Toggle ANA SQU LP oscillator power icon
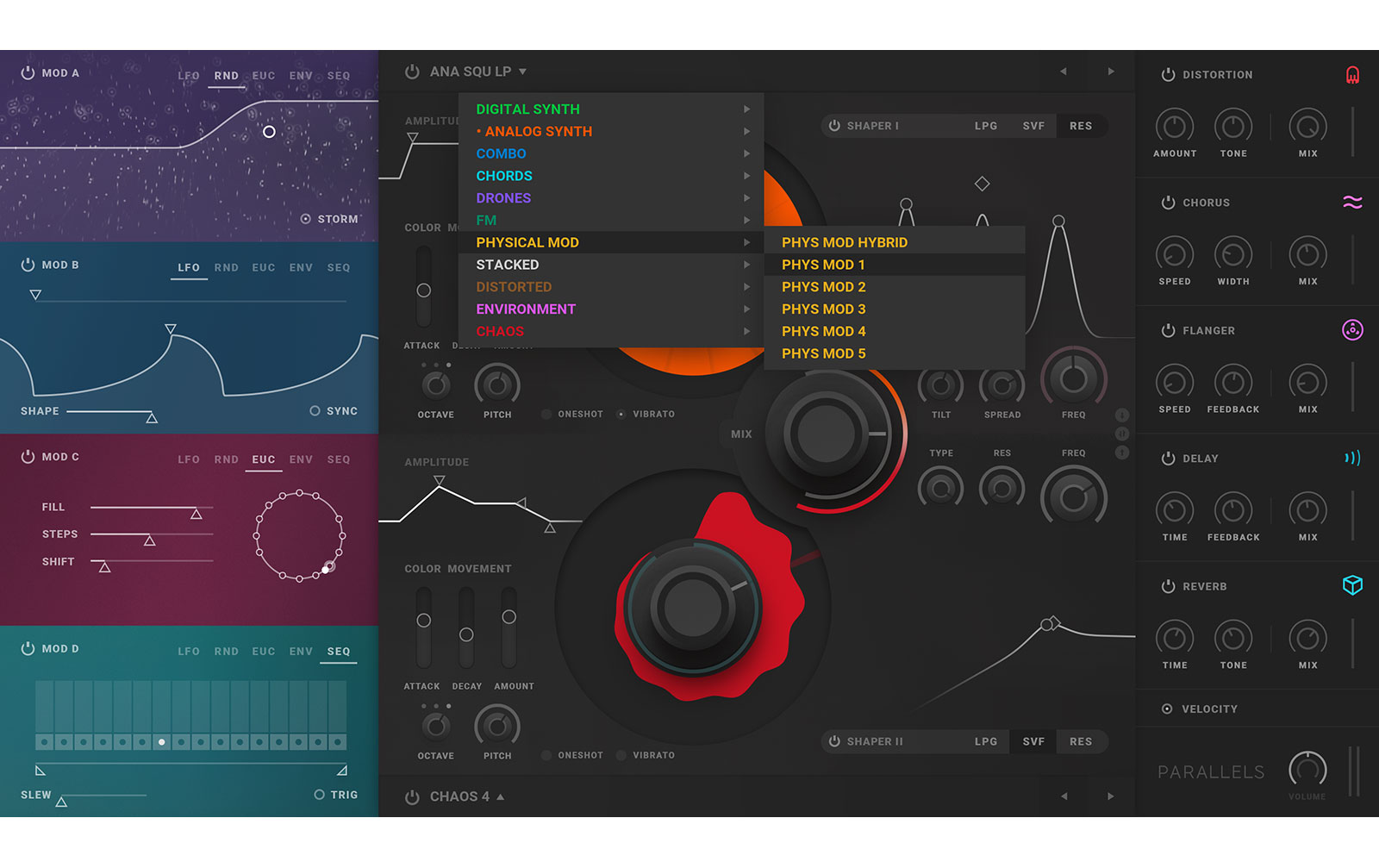This screenshot has height=868, width=1379. coord(412,72)
